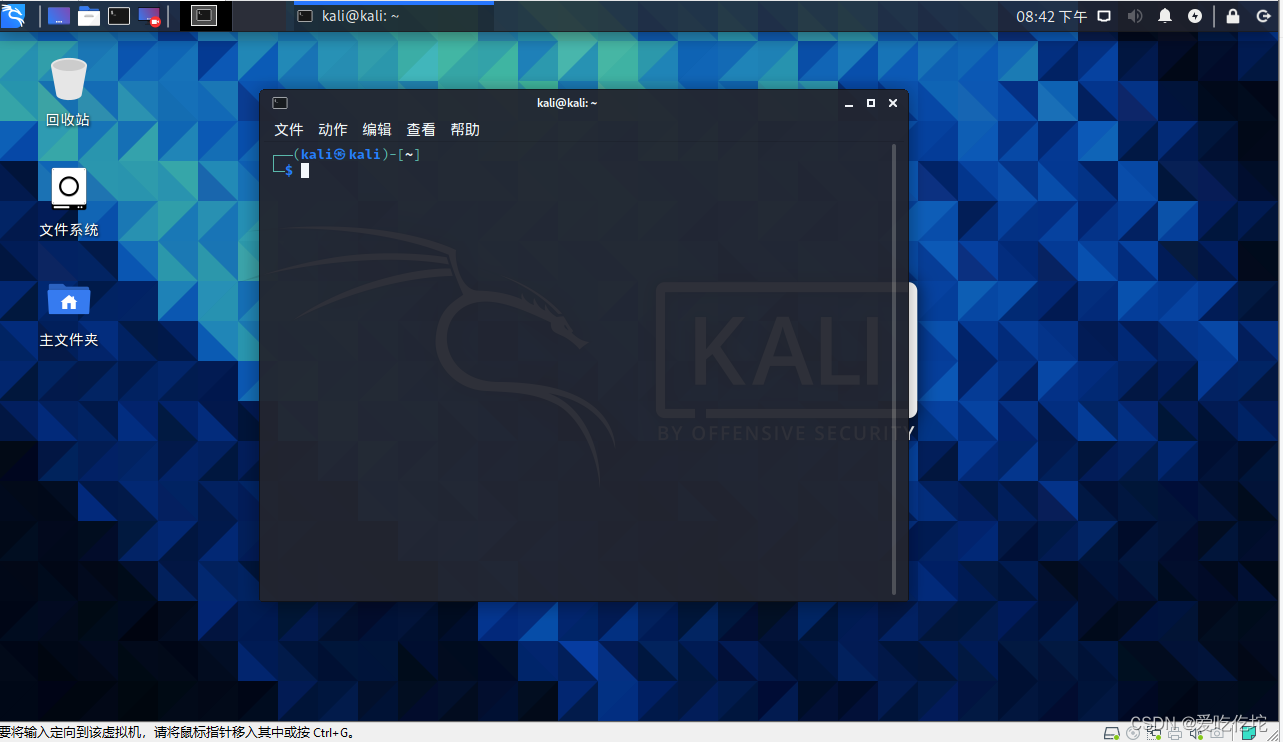Open the terminal 帮助 menu
The image size is (1283, 742).
coord(465,130)
